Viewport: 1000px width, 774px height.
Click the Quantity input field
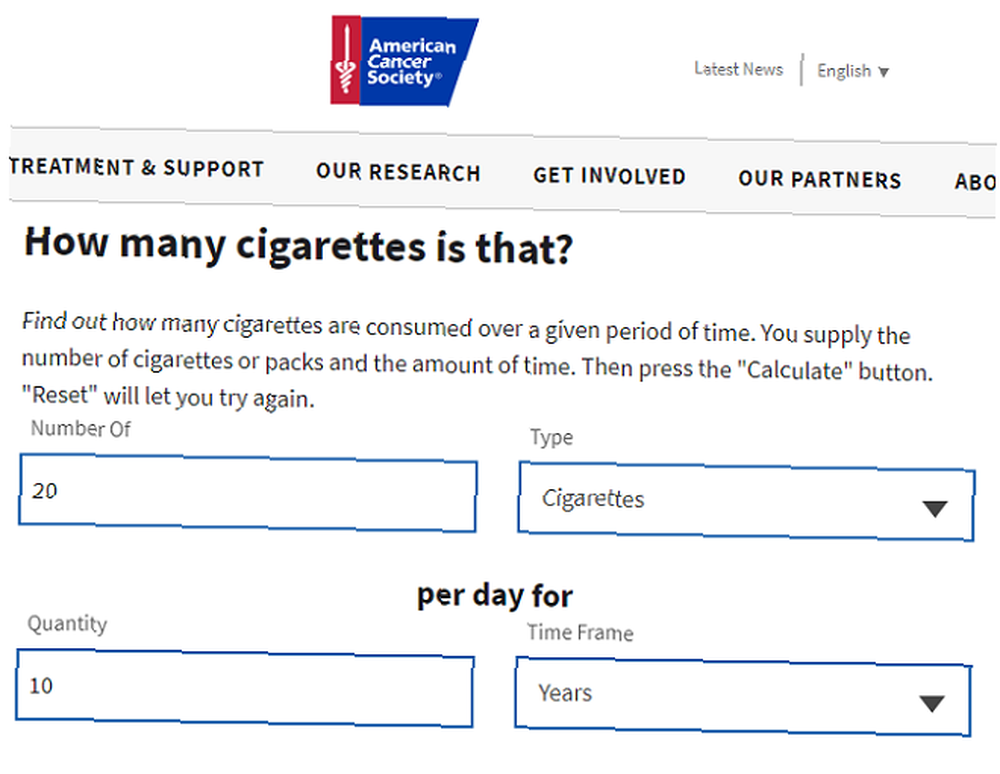[x=245, y=688]
